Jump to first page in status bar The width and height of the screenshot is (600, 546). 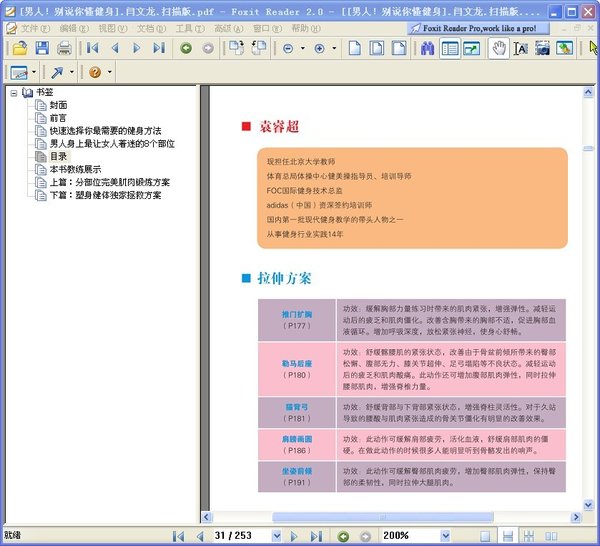178,536
